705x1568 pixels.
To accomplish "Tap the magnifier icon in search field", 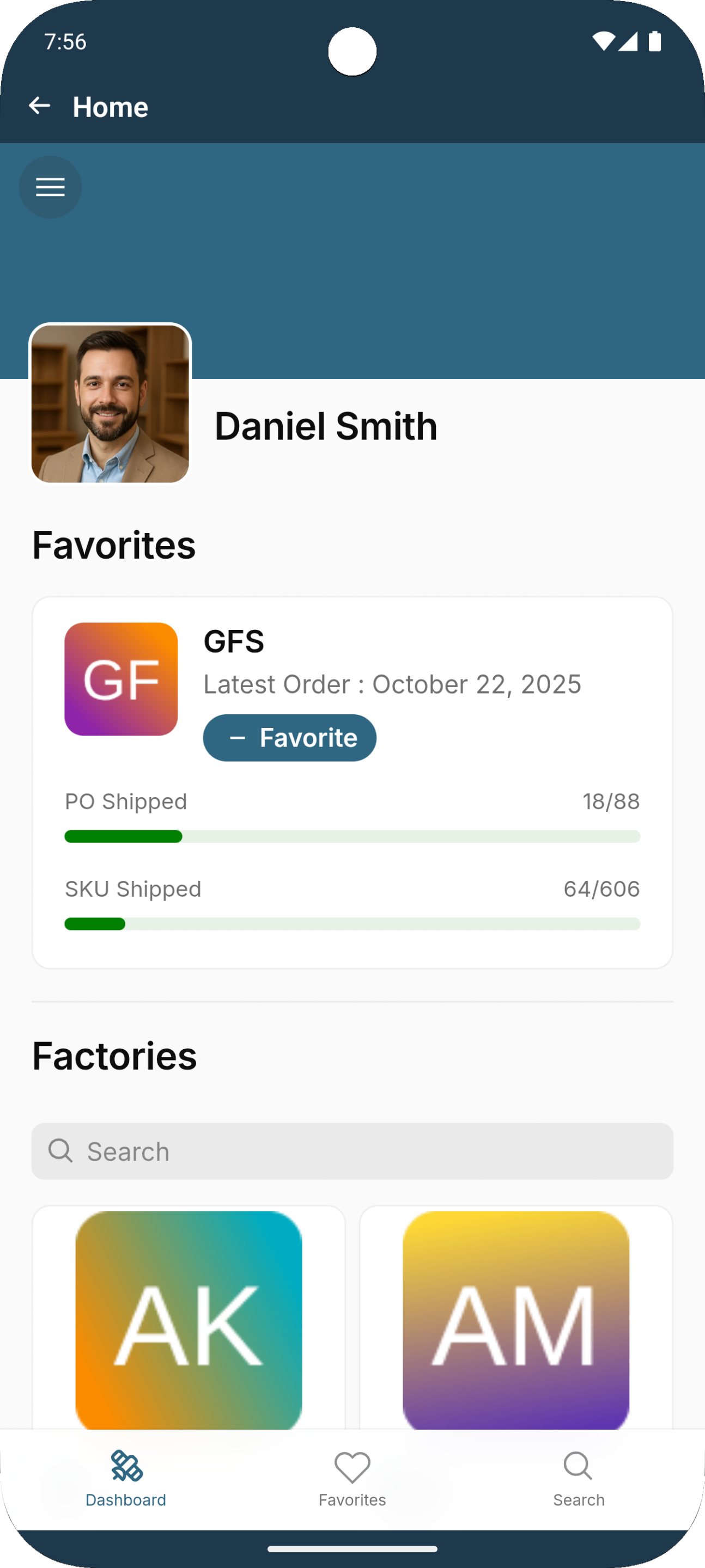I will (x=60, y=1150).
